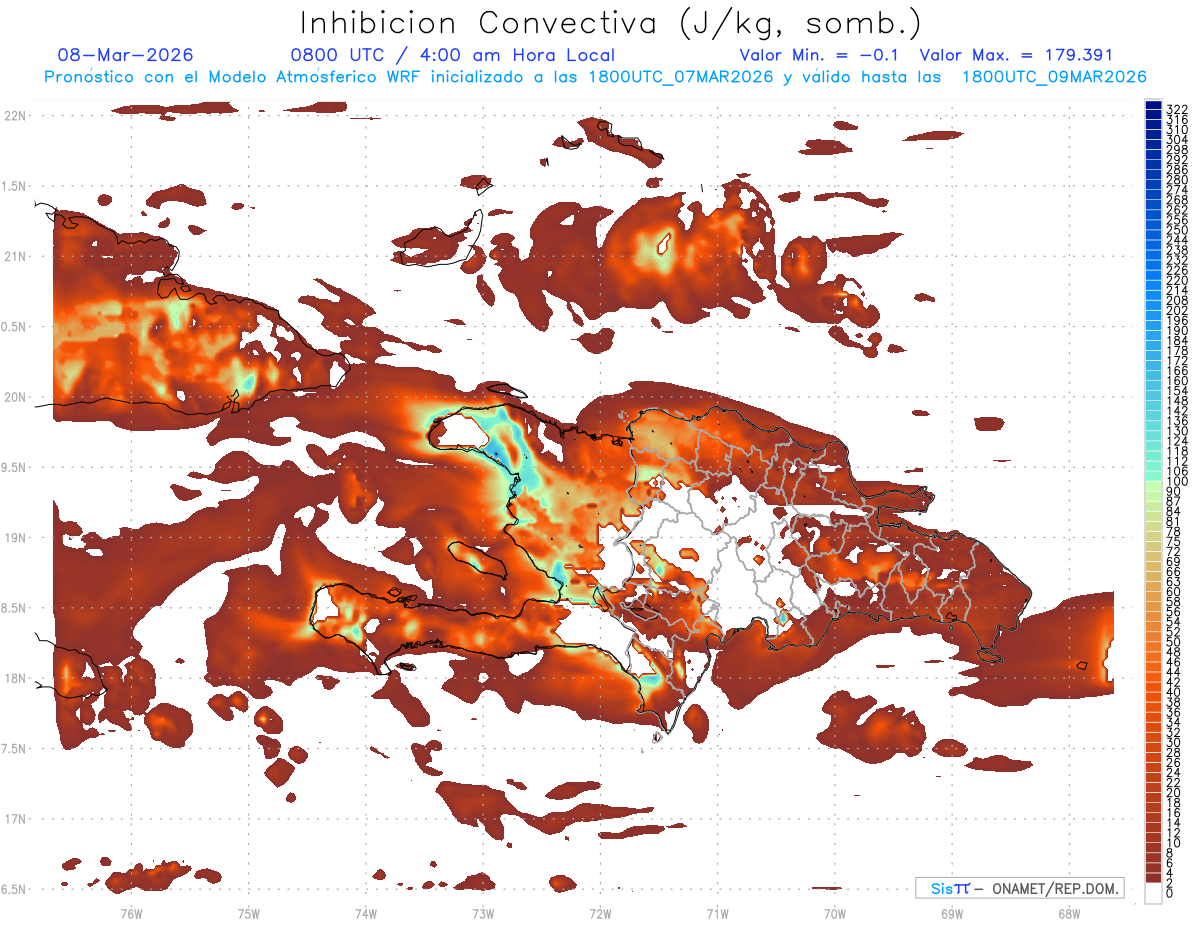Click the "72W" longitude label
The height and width of the screenshot is (927, 1200).
point(600,913)
